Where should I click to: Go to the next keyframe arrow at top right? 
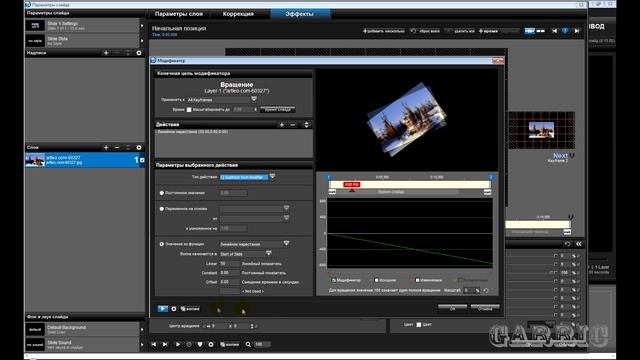(x=577, y=31)
